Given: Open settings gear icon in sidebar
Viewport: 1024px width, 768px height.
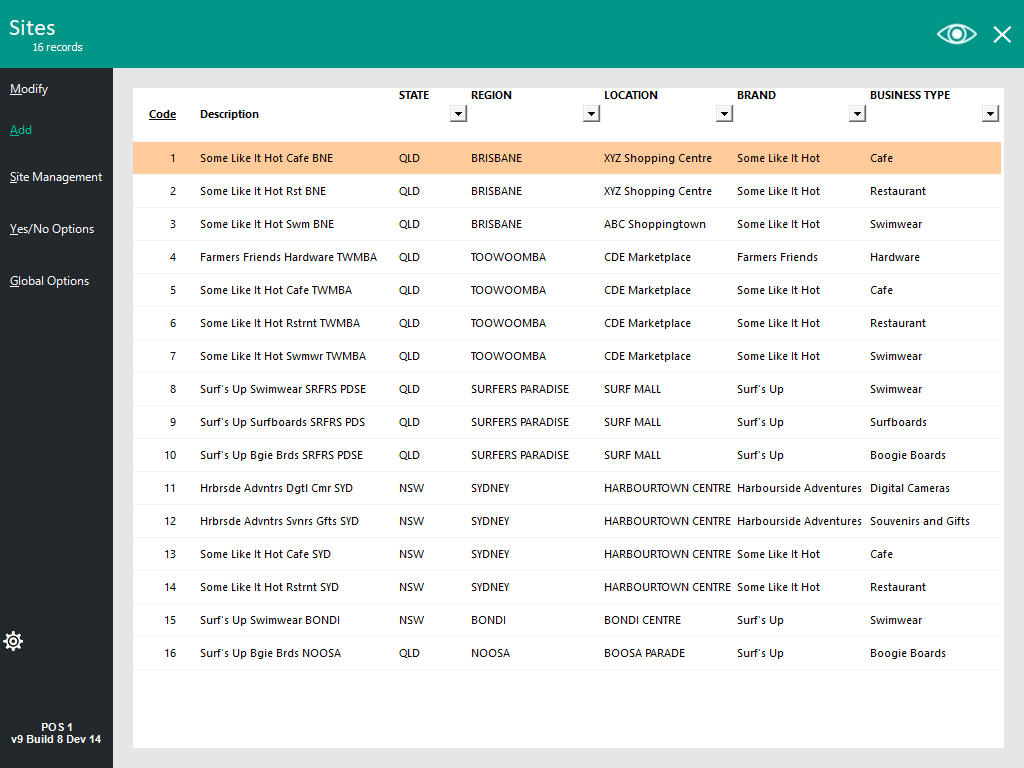Looking at the screenshot, I should (14, 641).
